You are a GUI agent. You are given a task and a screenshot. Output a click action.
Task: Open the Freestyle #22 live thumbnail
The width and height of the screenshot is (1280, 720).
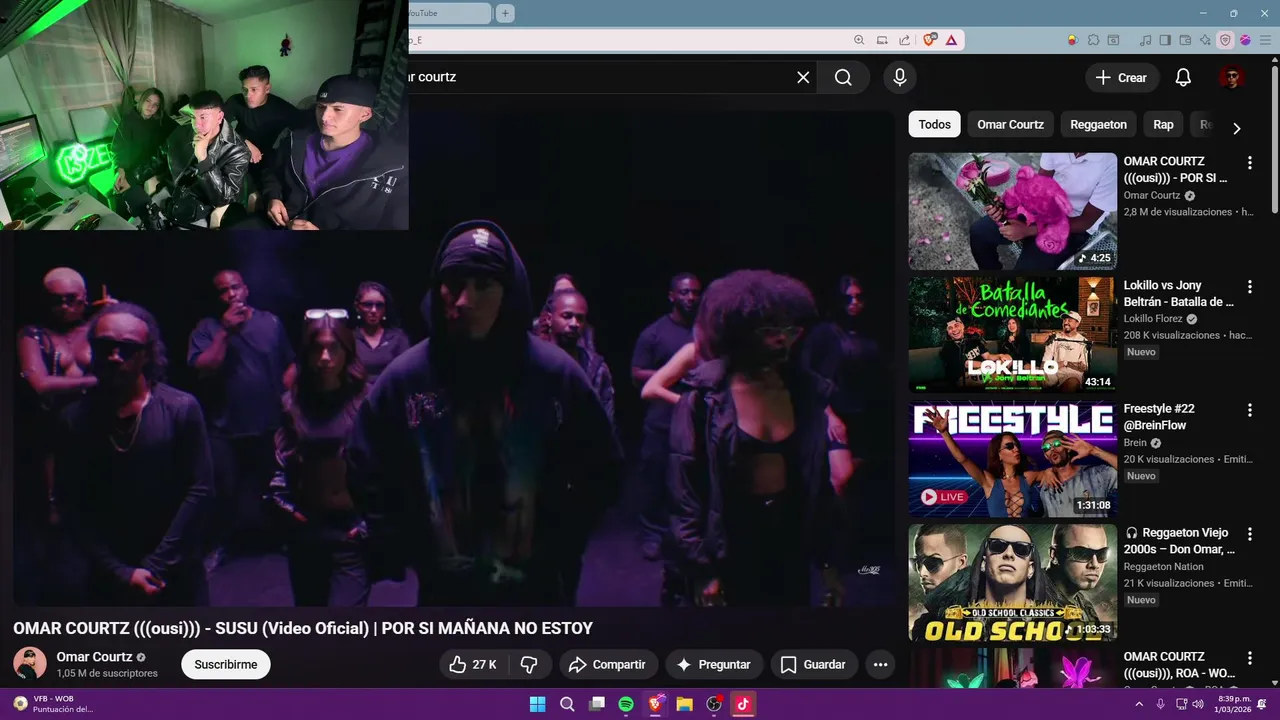click(x=1012, y=459)
